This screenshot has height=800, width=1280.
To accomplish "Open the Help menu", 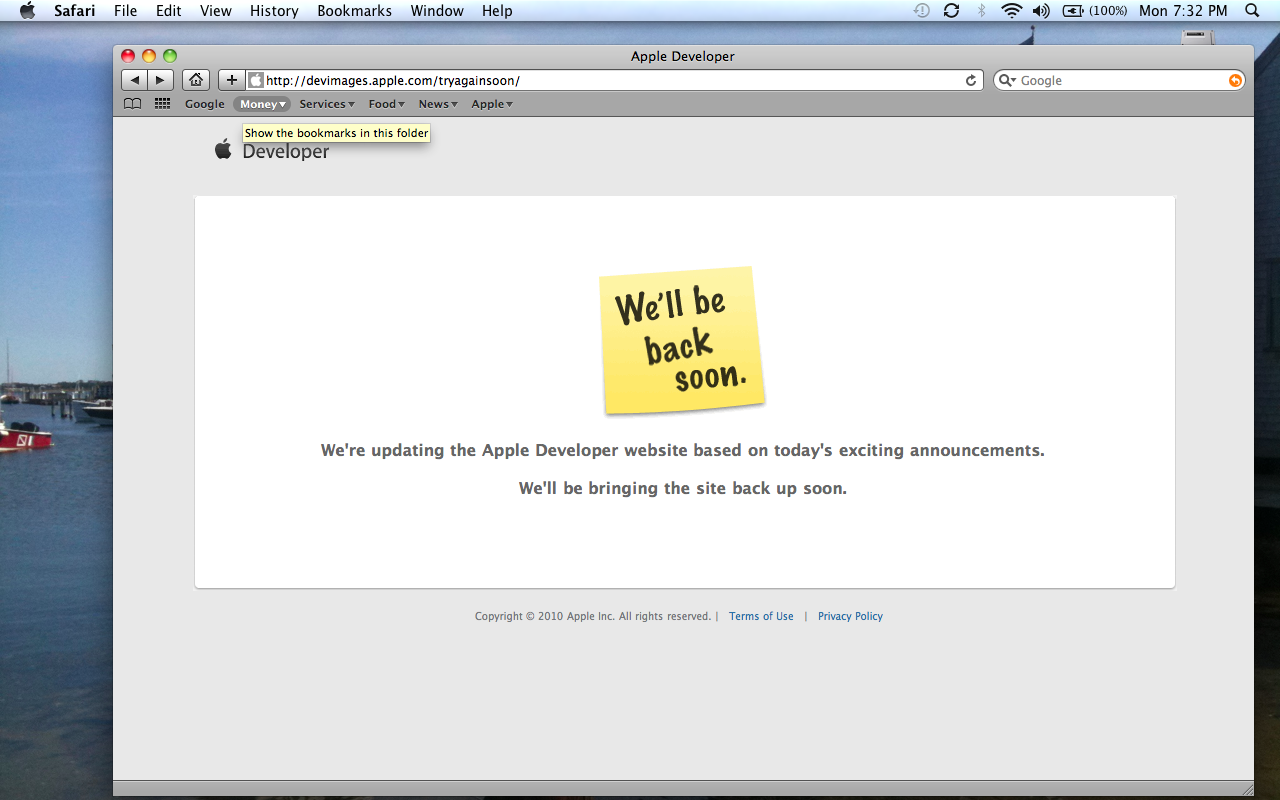I will (x=497, y=10).
